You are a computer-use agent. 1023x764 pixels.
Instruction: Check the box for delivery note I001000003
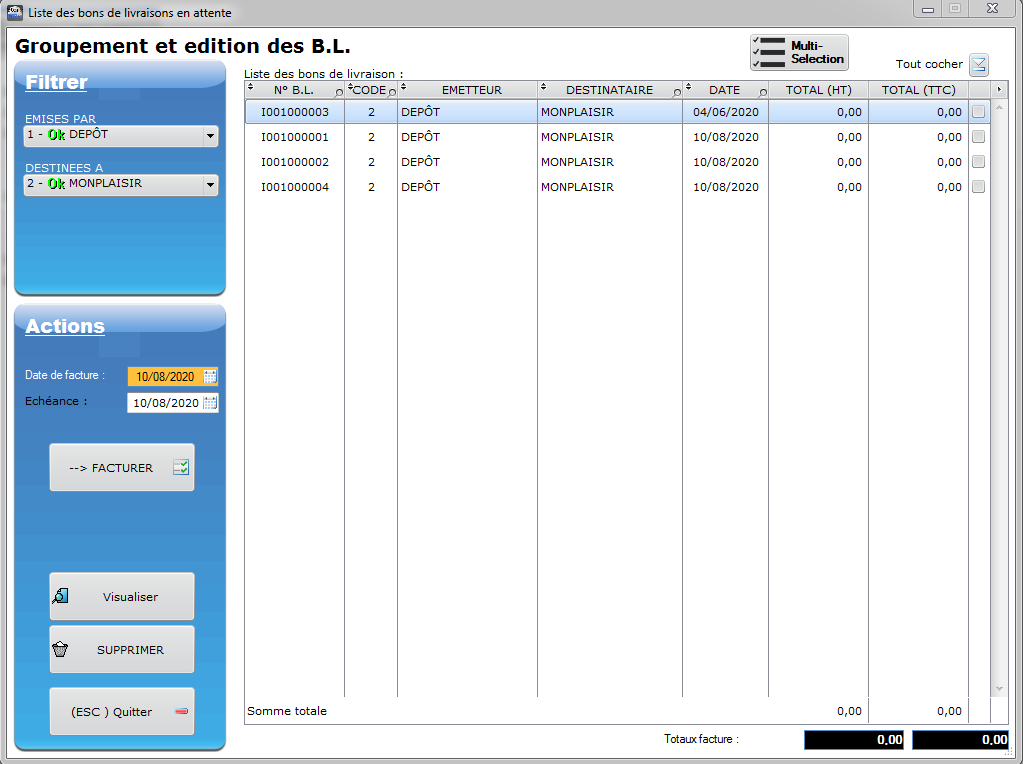pyautogui.click(x=978, y=112)
